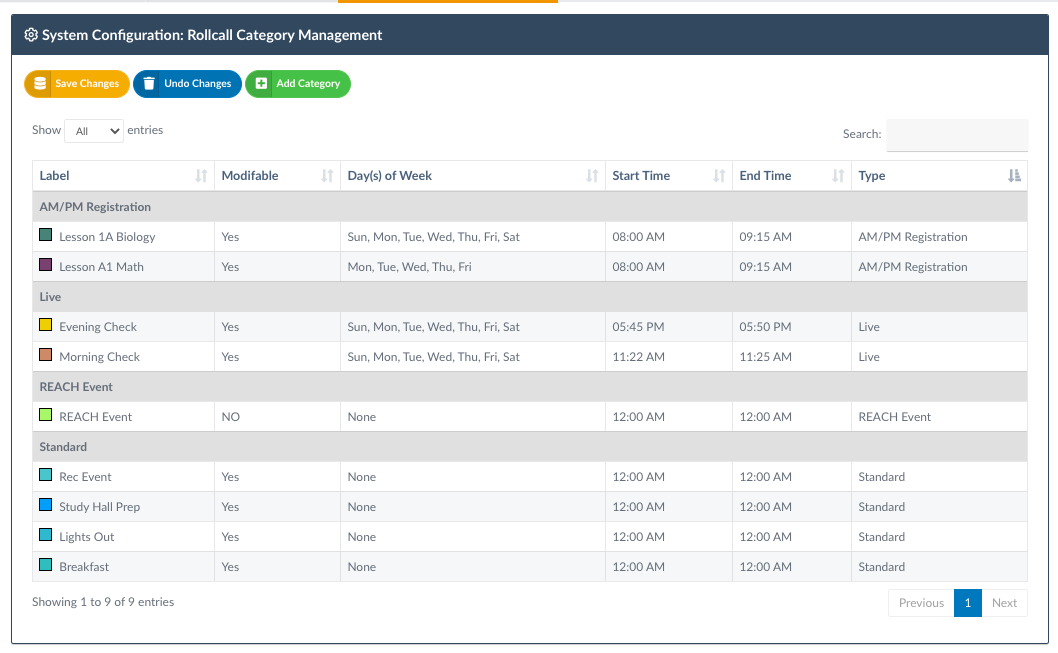Click the database icon on Save Changes
Image resolution: width=1058 pixels, height=653 pixels.
click(40, 84)
